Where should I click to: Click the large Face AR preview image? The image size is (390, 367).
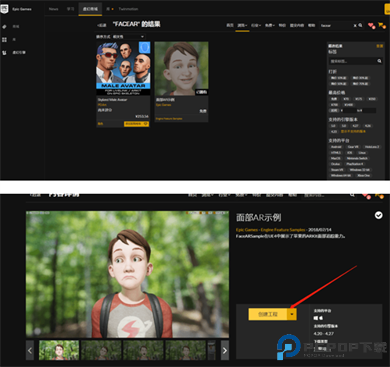point(128,274)
